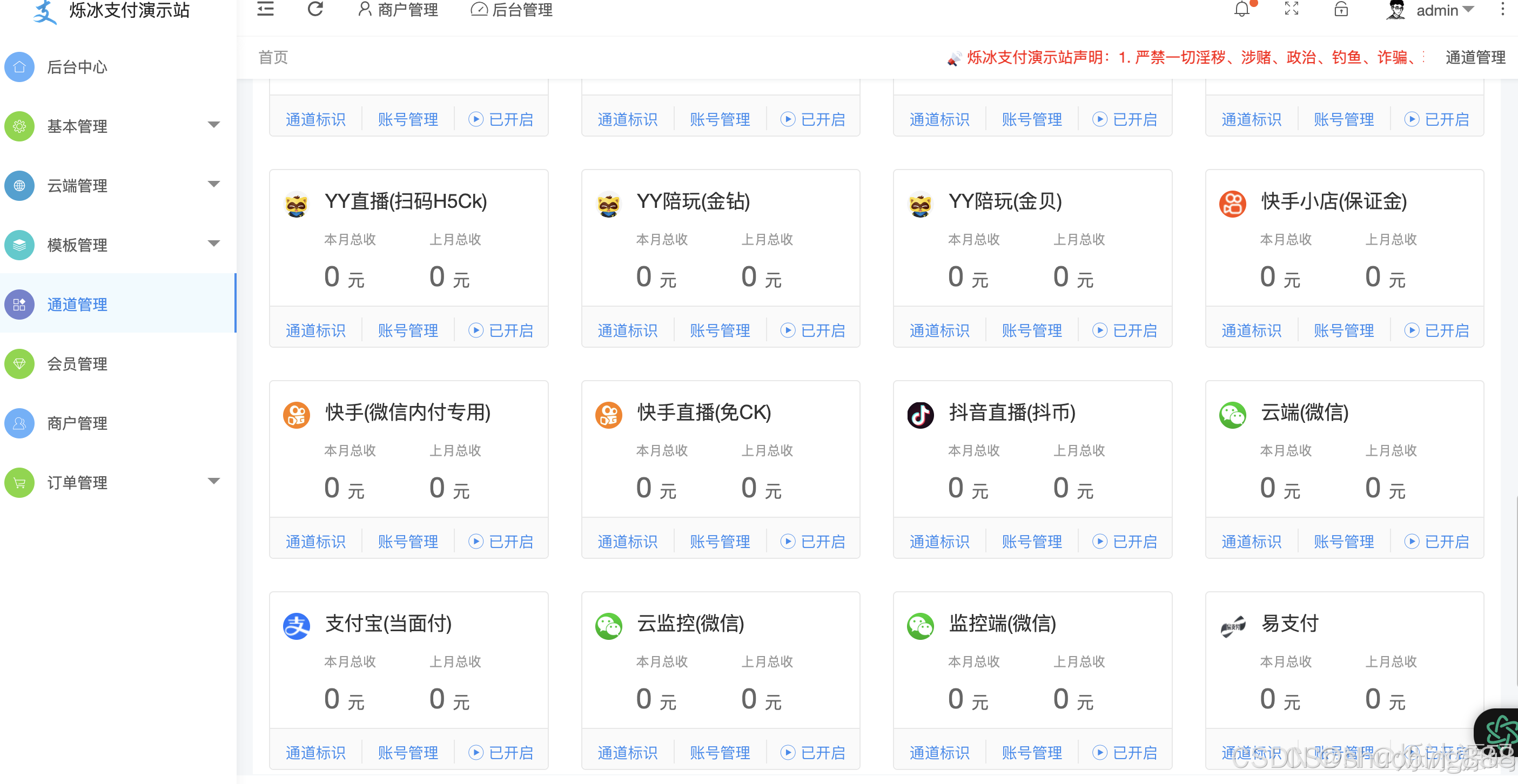Open 会员管理 in the sidebar
The width and height of the screenshot is (1518, 784).
point(77,364)
